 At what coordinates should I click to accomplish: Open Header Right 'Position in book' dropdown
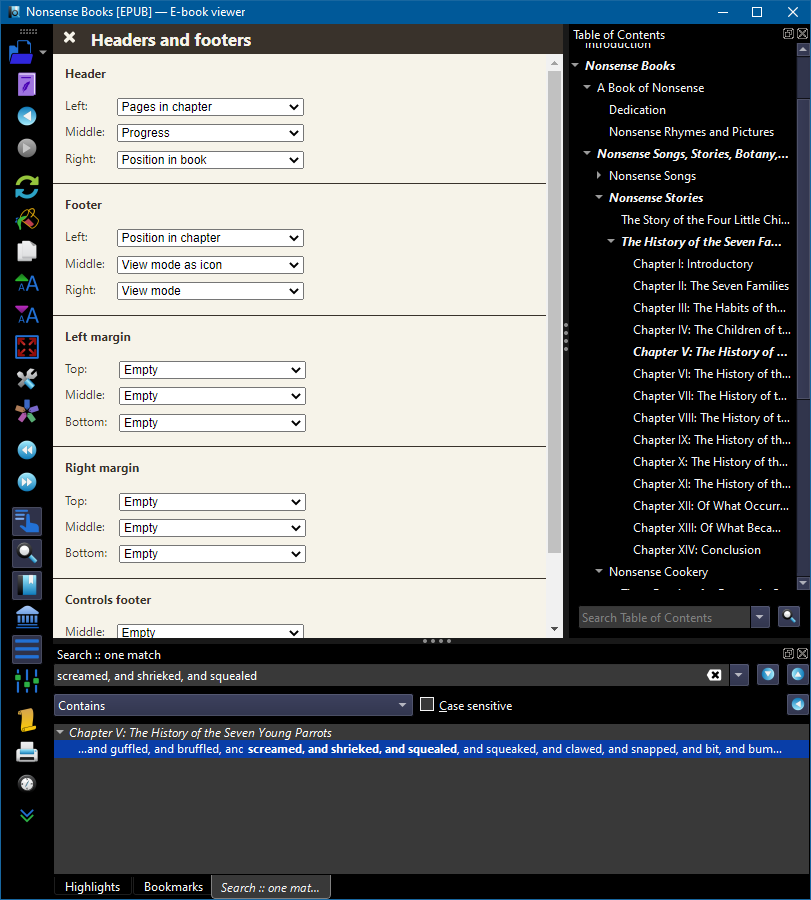210,160
